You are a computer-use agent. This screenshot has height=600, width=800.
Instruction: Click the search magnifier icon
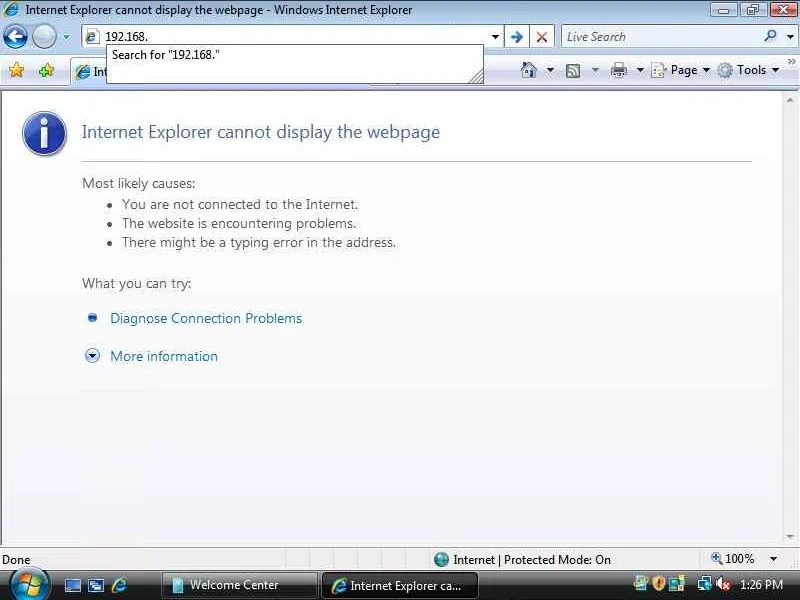click(x=770, y=36)
